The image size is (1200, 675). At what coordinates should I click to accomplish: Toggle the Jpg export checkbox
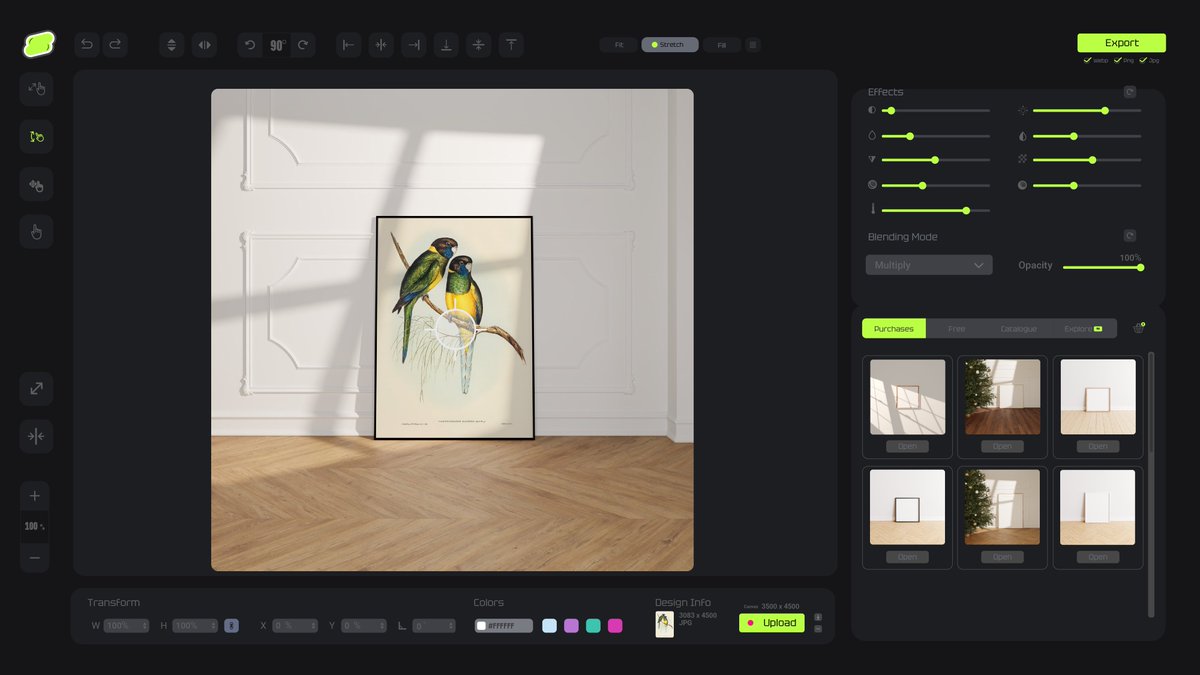(1143, 60)
